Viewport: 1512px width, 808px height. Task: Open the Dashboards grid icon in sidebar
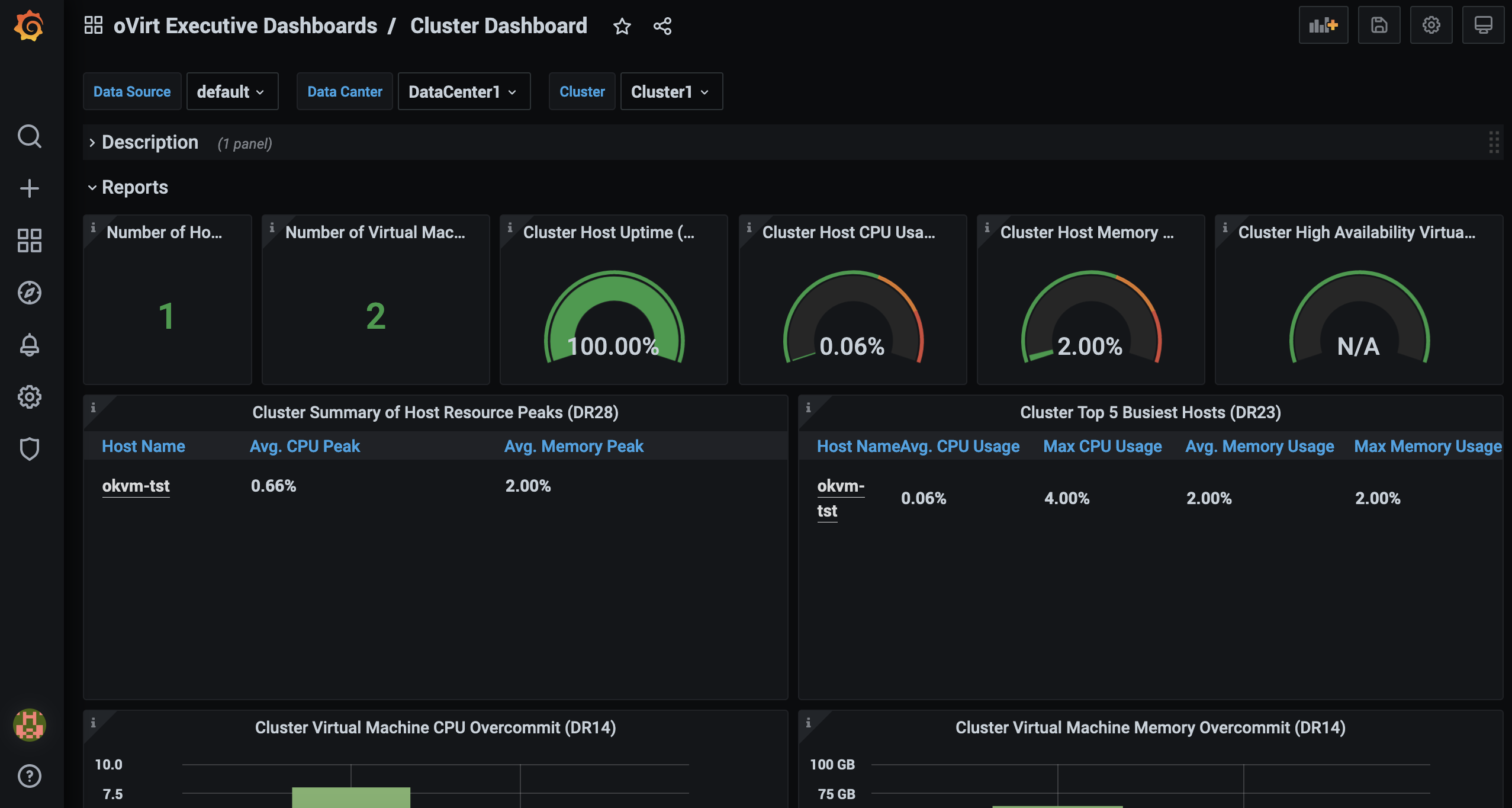[x=29, y=241]
